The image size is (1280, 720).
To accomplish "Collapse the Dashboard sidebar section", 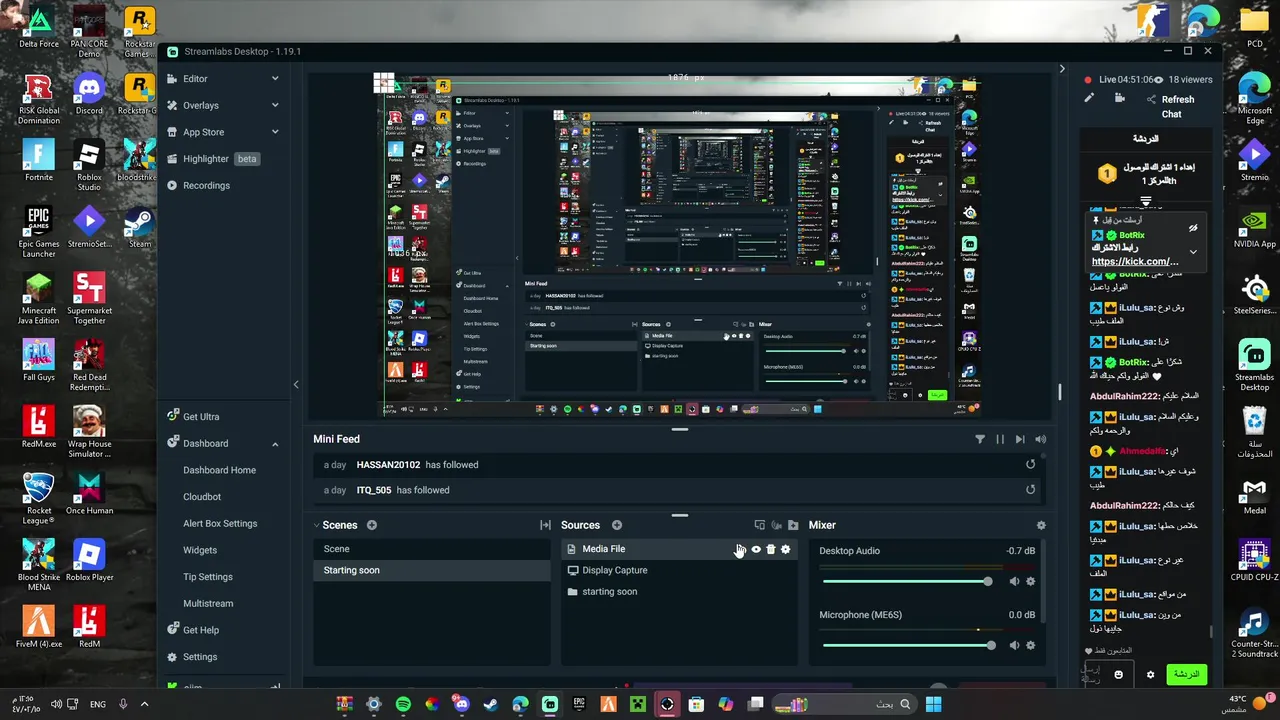I will click(x=275, y=443).
